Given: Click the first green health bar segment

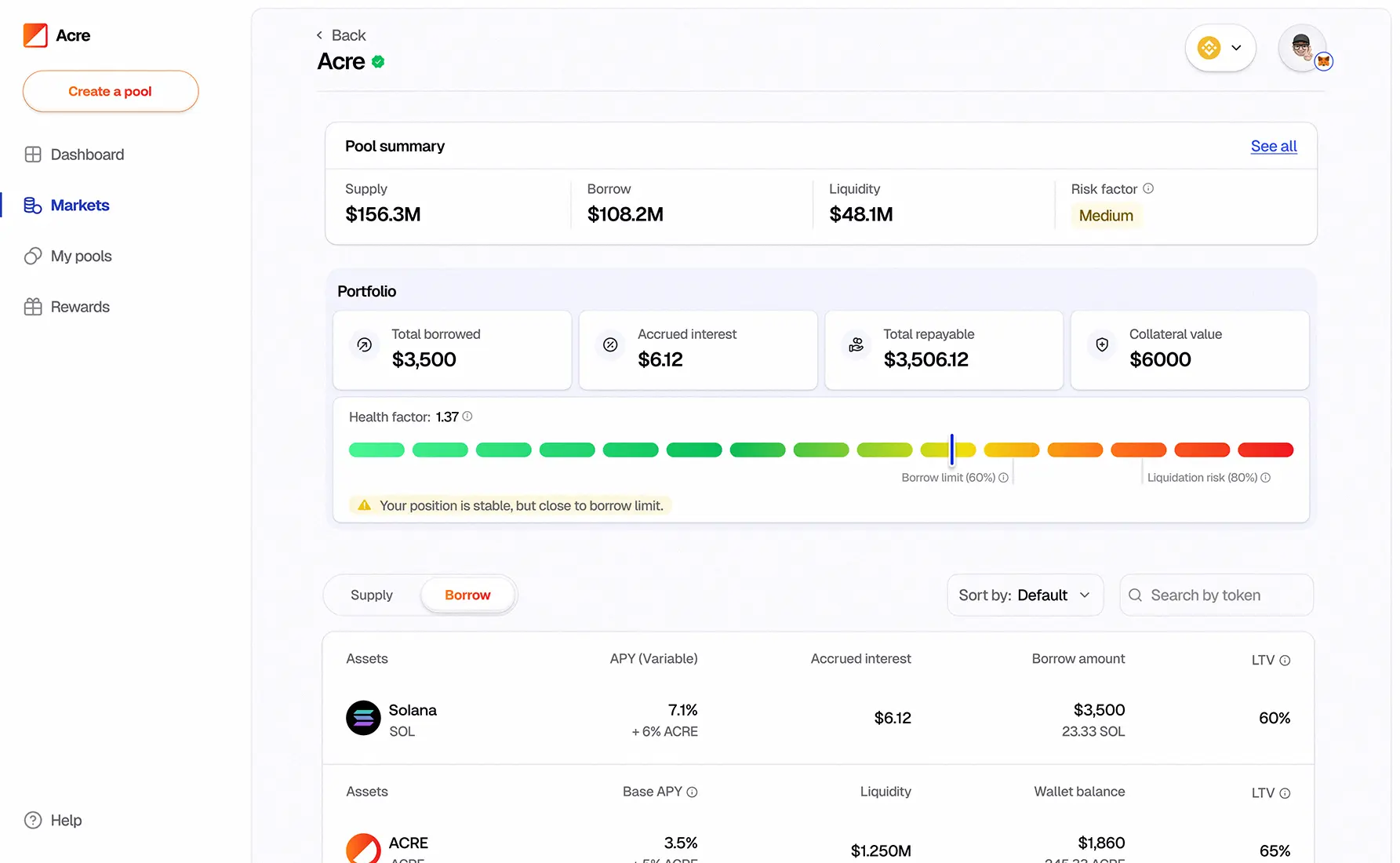Looking at the screenshot, I should click(x=376, y=450).
